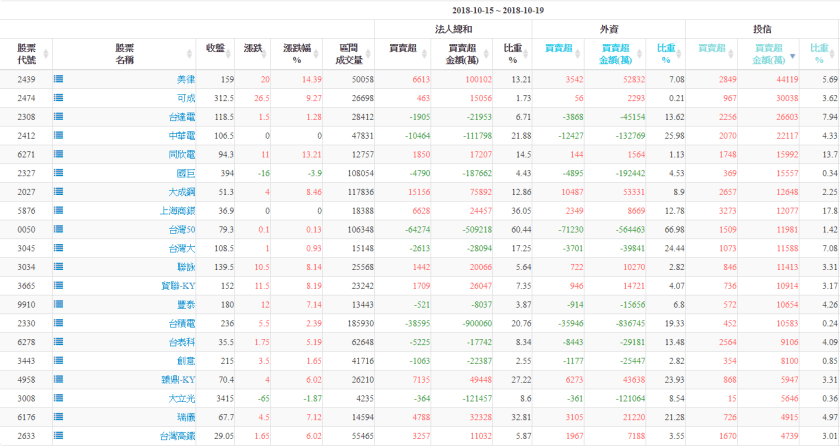Open the list icon for 台積電 row

pyautogui.click(x=59, y=323)
